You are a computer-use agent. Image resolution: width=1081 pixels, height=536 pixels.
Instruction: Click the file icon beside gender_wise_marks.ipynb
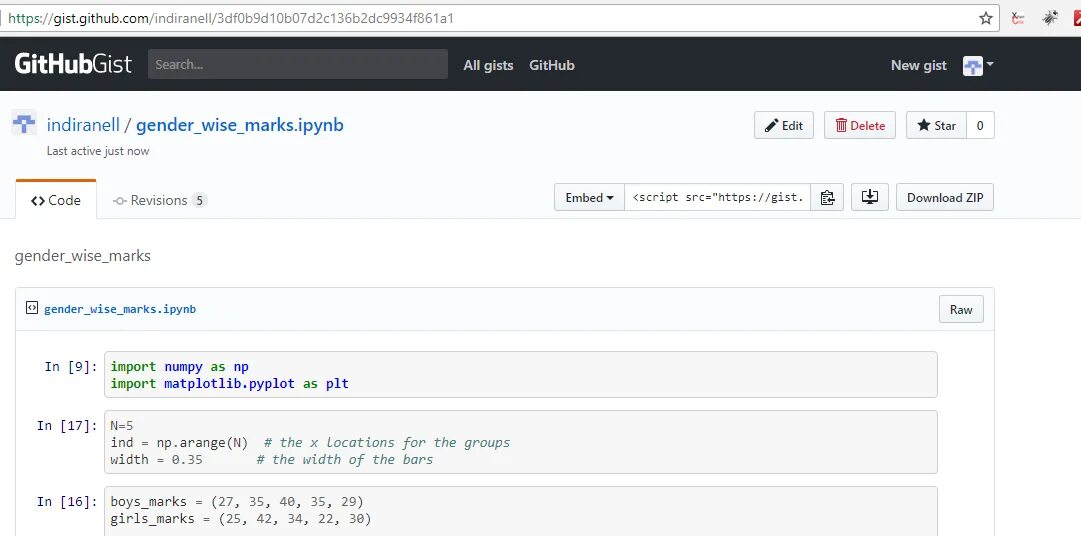pyautogui.click(x=31, y=309)
